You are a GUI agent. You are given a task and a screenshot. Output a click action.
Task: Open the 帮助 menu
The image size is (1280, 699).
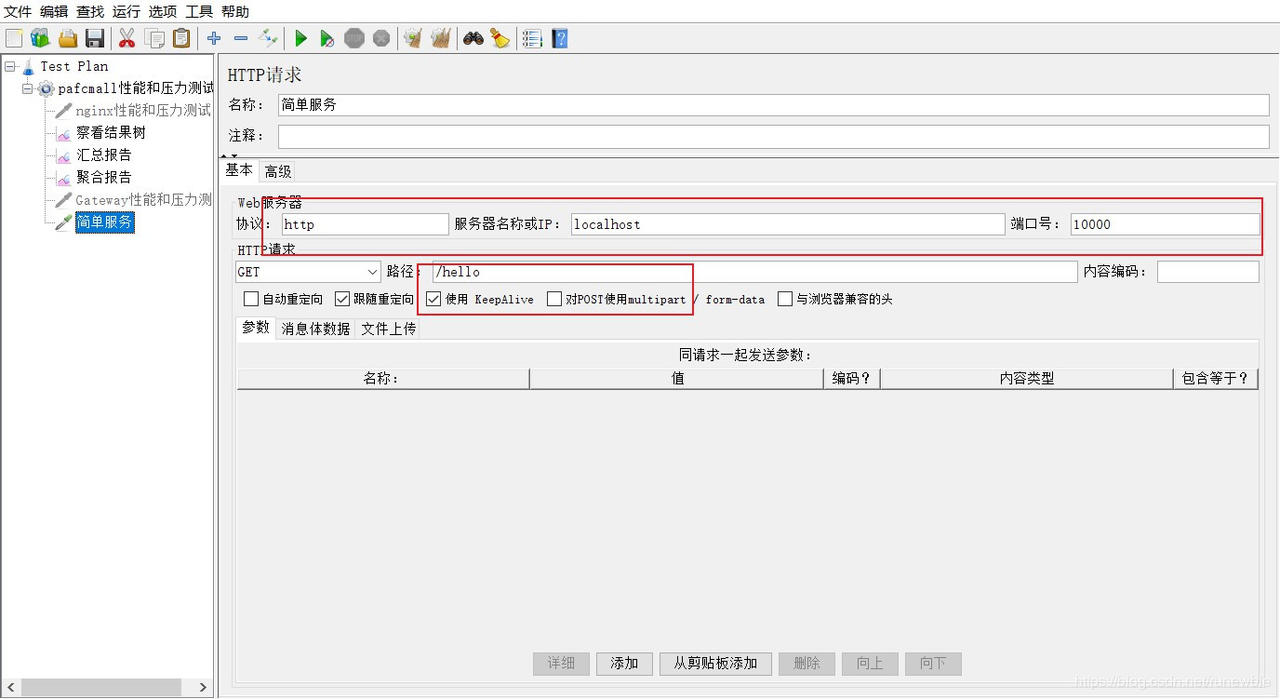[x=235, y=11]
